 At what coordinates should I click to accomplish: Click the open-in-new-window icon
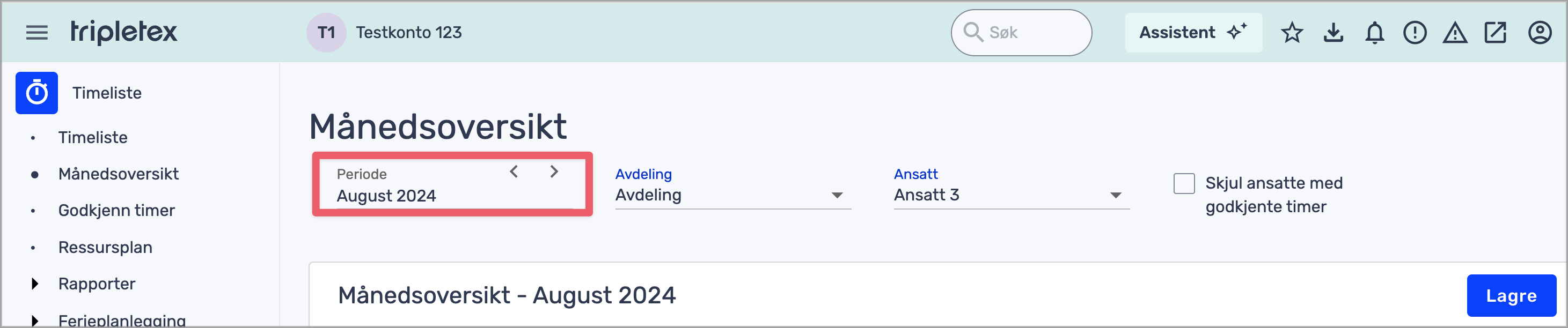click(x=1495, y=33)
